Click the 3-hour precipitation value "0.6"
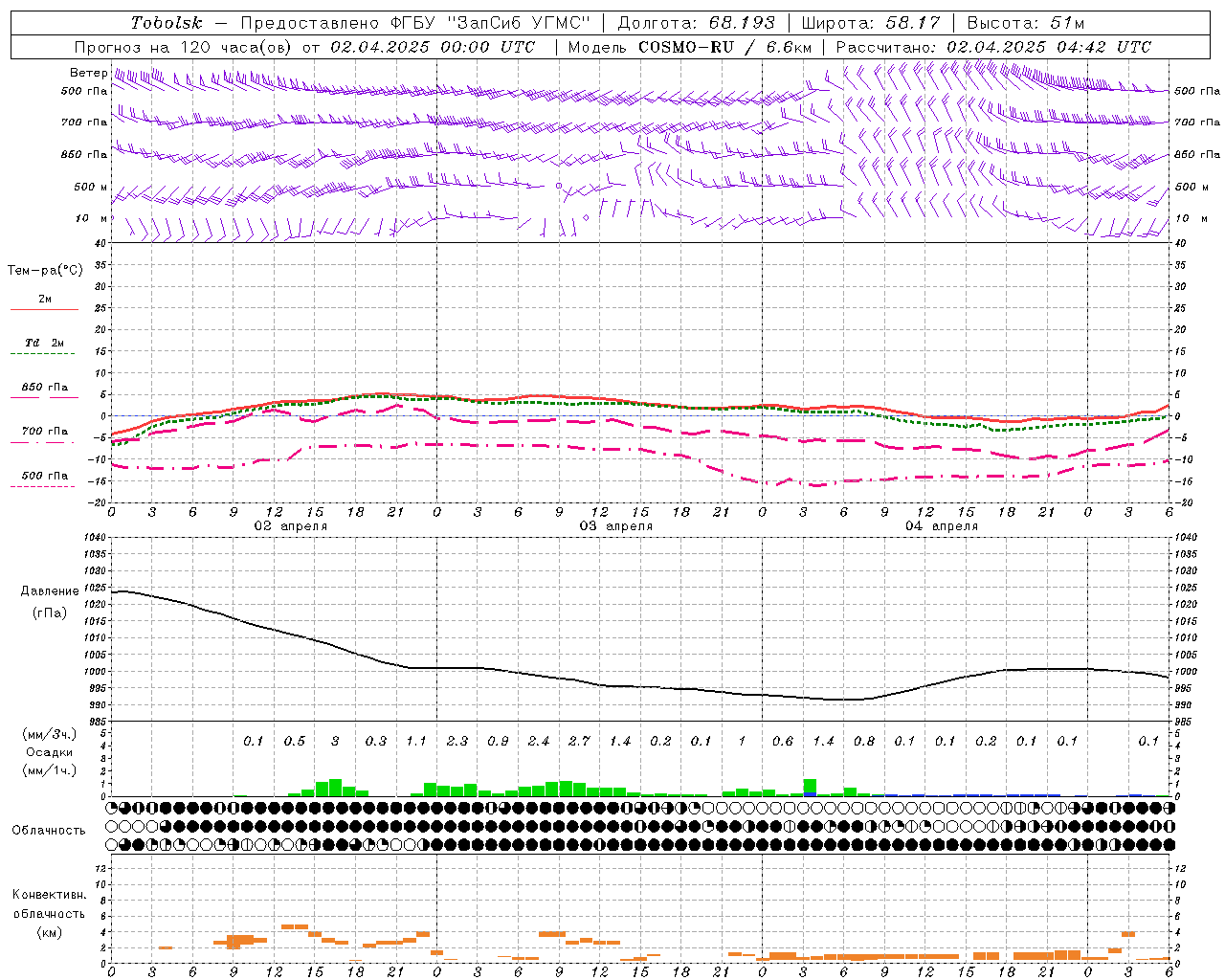 [x=783, y=742]
